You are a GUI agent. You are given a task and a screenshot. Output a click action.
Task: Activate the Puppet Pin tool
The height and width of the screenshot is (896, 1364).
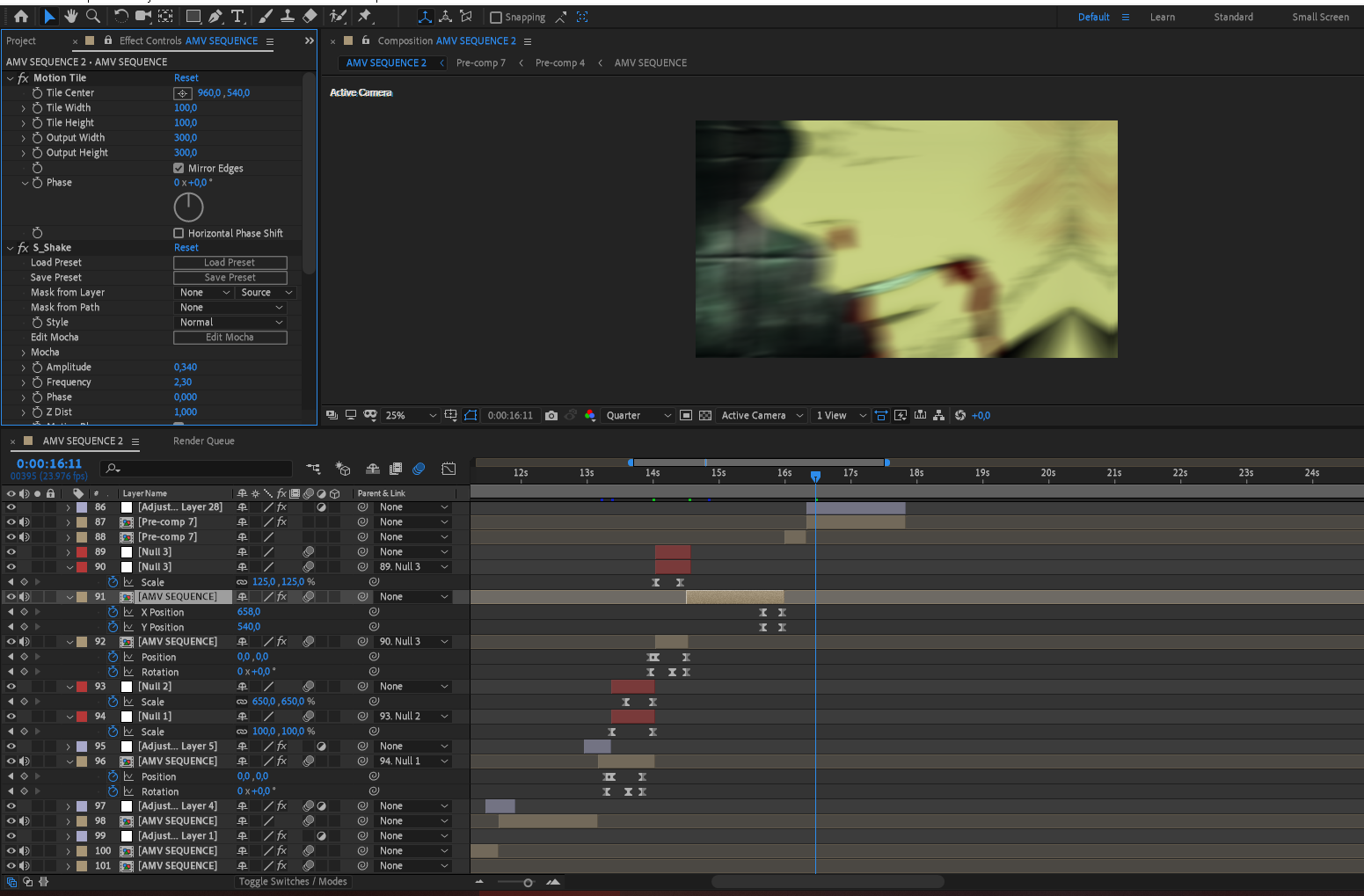tap(365, 17)
